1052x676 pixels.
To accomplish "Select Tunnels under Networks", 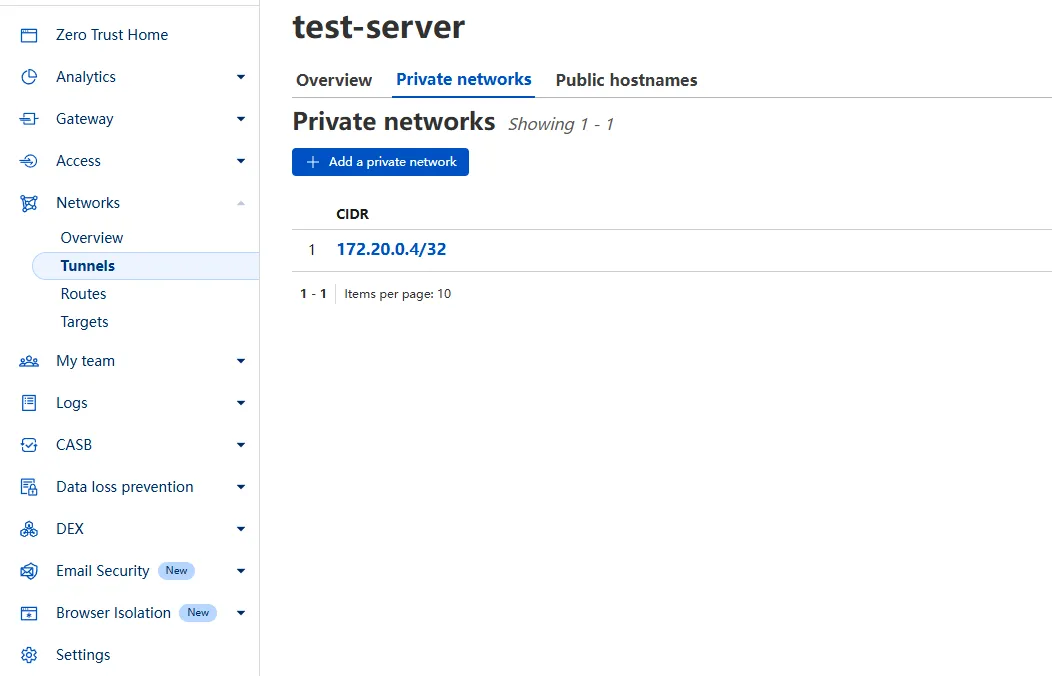I will 88,265.
